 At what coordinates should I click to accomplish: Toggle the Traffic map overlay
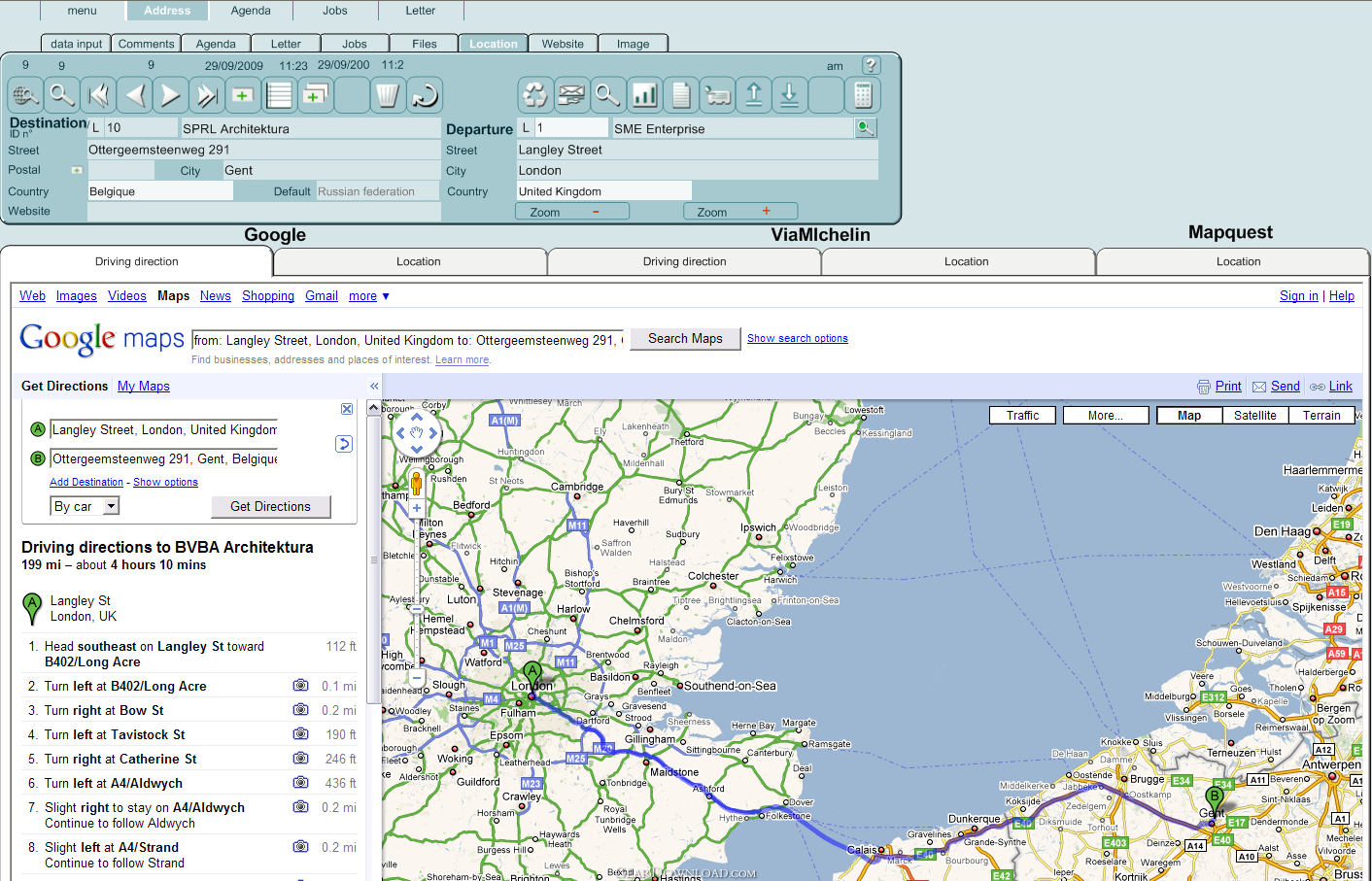point(1022,416)
